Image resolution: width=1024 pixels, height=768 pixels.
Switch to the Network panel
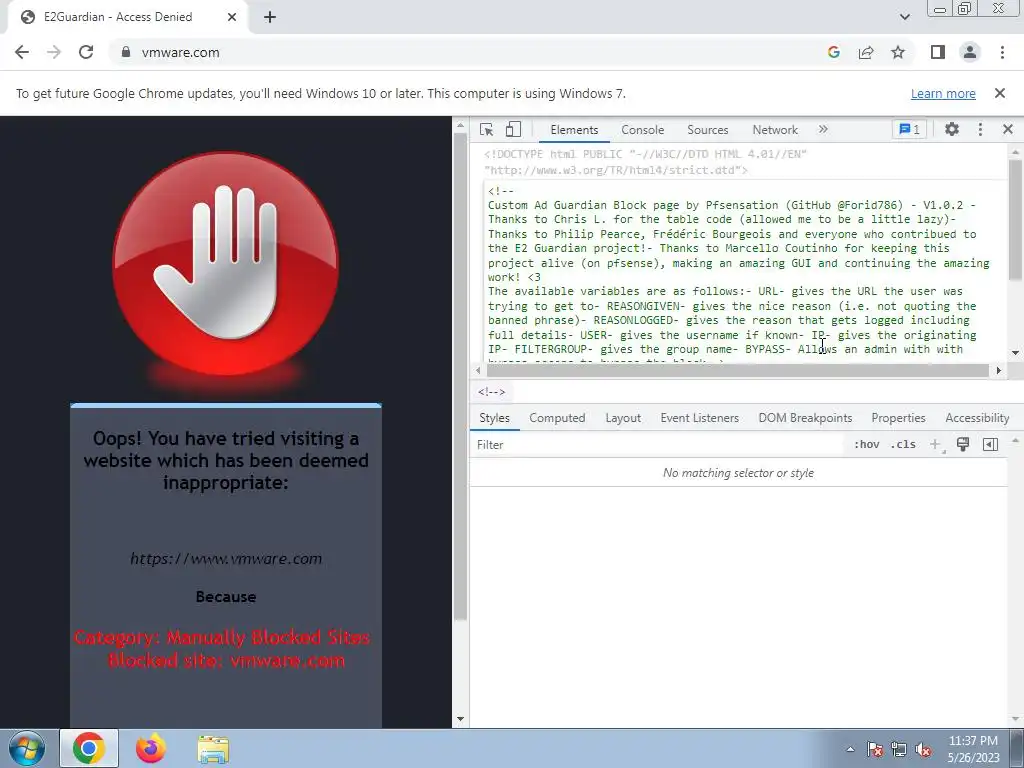point(775,130)
